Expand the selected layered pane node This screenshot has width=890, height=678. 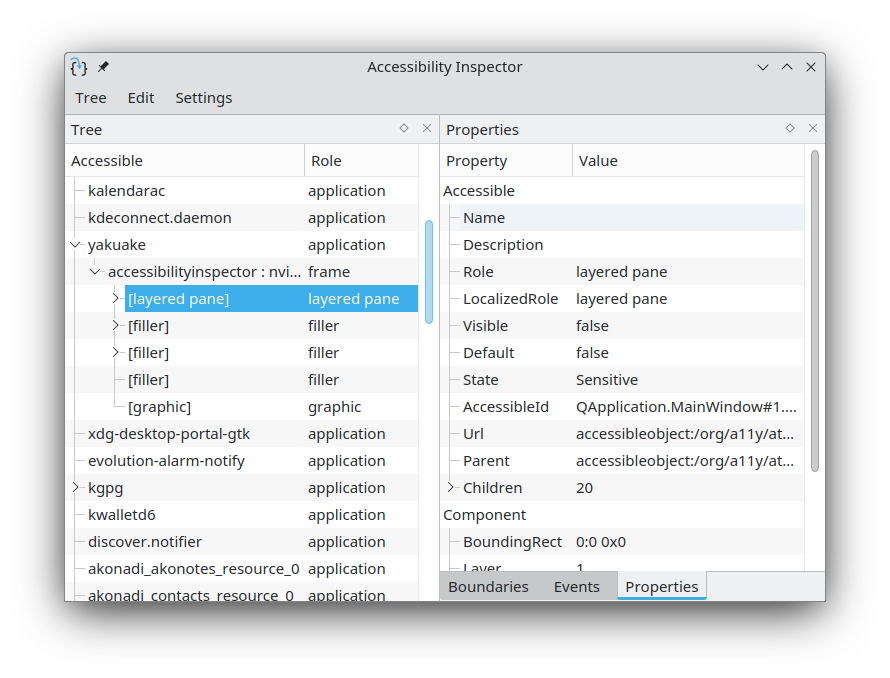[x=115, y=298]
